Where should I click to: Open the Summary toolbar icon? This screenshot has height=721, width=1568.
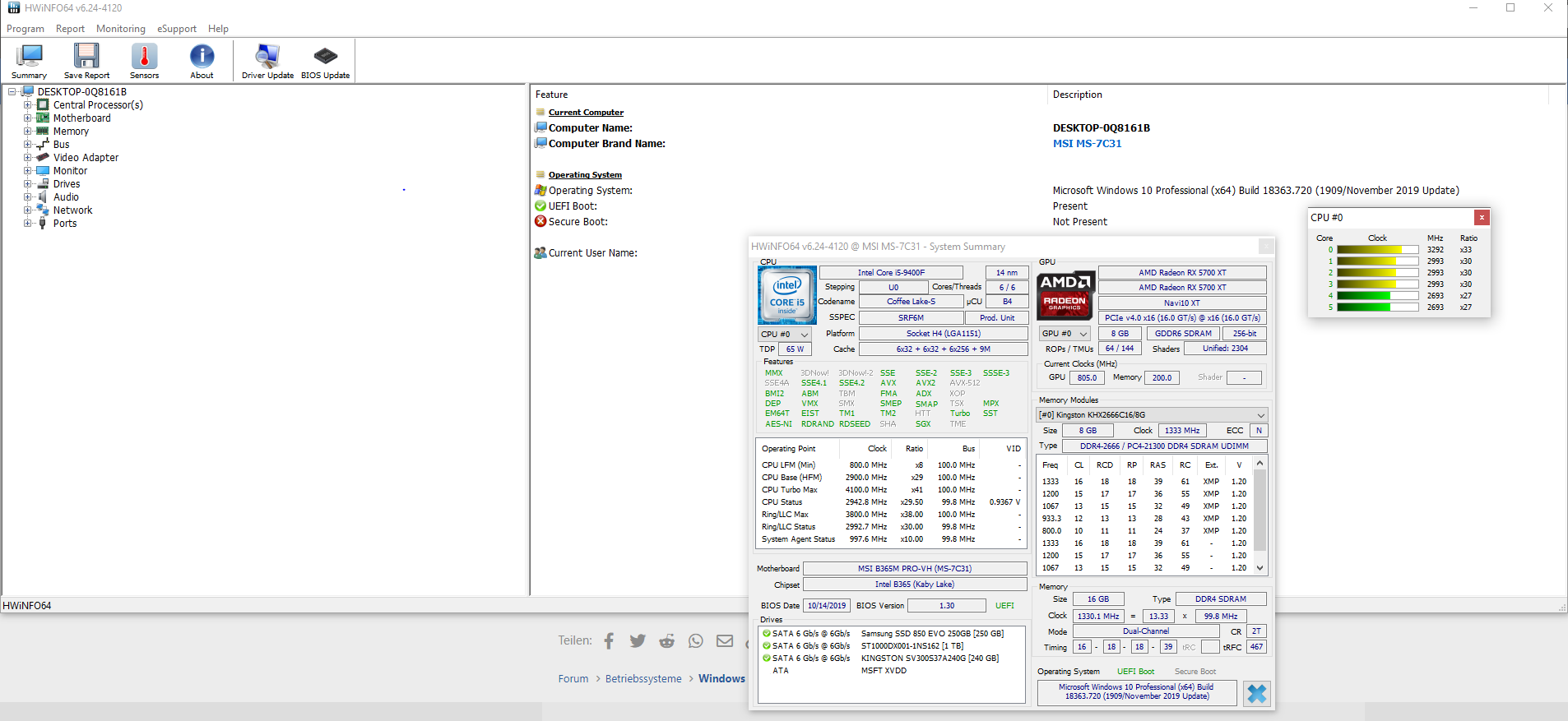(30, 61)
